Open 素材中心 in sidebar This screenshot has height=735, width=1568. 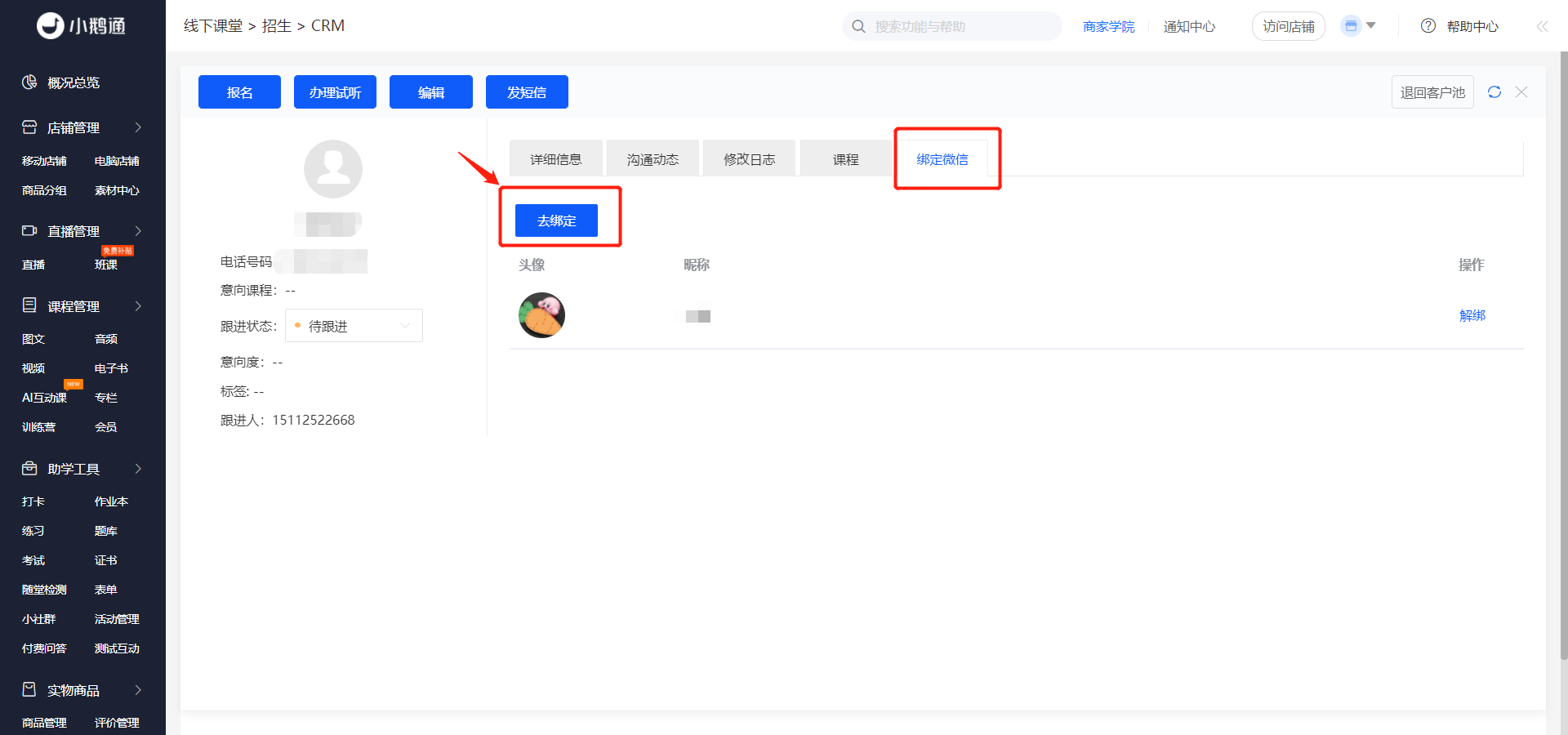(x=117, y=190)
